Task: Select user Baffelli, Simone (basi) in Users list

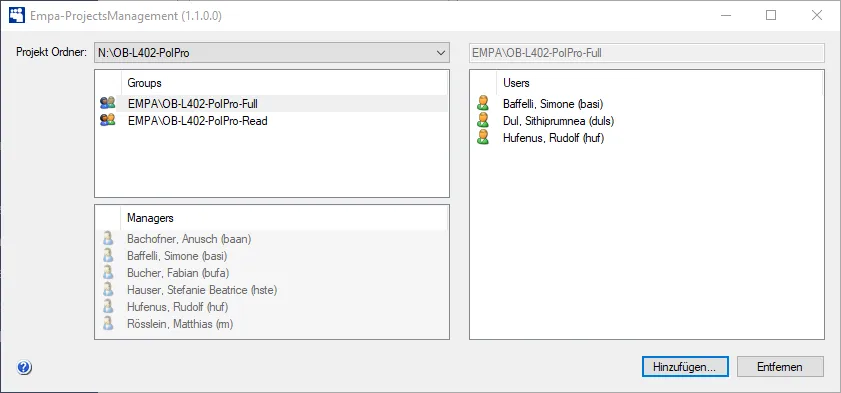Action: point(553,103)
